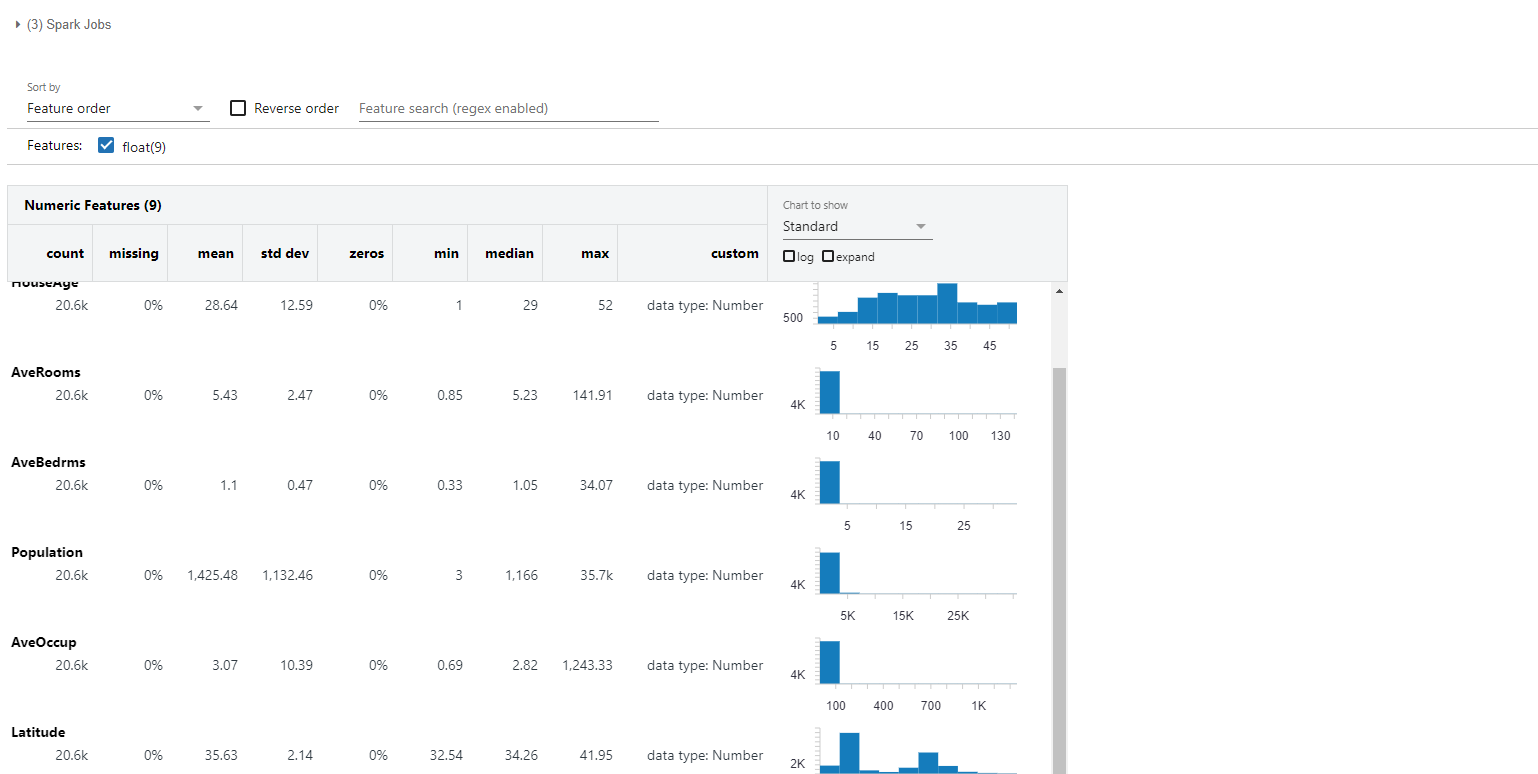Image resolution: width=1538 pixels, height=774 pixels.
Task: Enable the expand charts checkbox
Action: point(828,257)
